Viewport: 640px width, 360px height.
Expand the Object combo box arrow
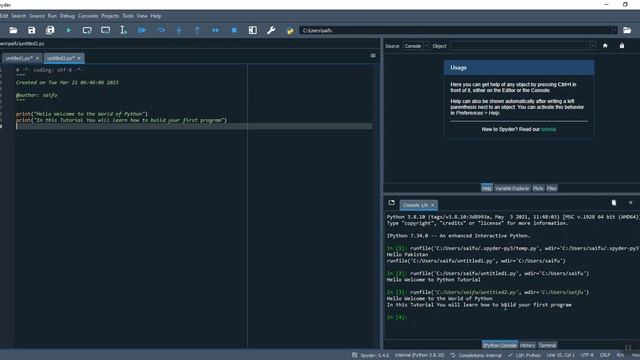pyautogui.click(x=593, y=46)
